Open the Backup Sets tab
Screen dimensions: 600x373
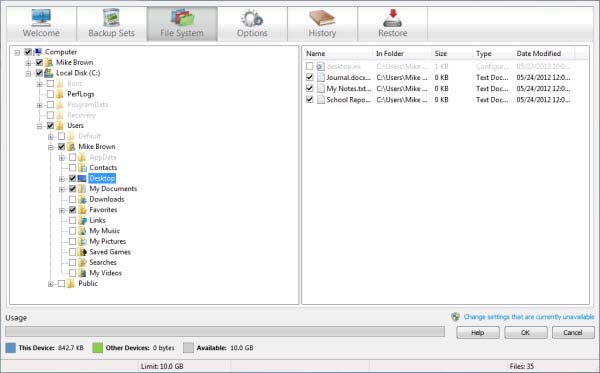(x=112, y=23)
